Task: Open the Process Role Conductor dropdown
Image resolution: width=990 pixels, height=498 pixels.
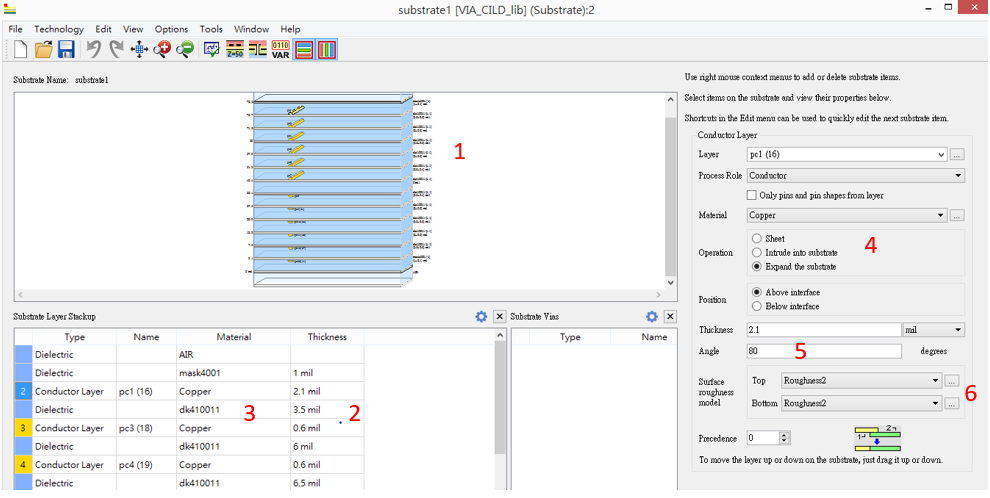Action: coord(856,175)
